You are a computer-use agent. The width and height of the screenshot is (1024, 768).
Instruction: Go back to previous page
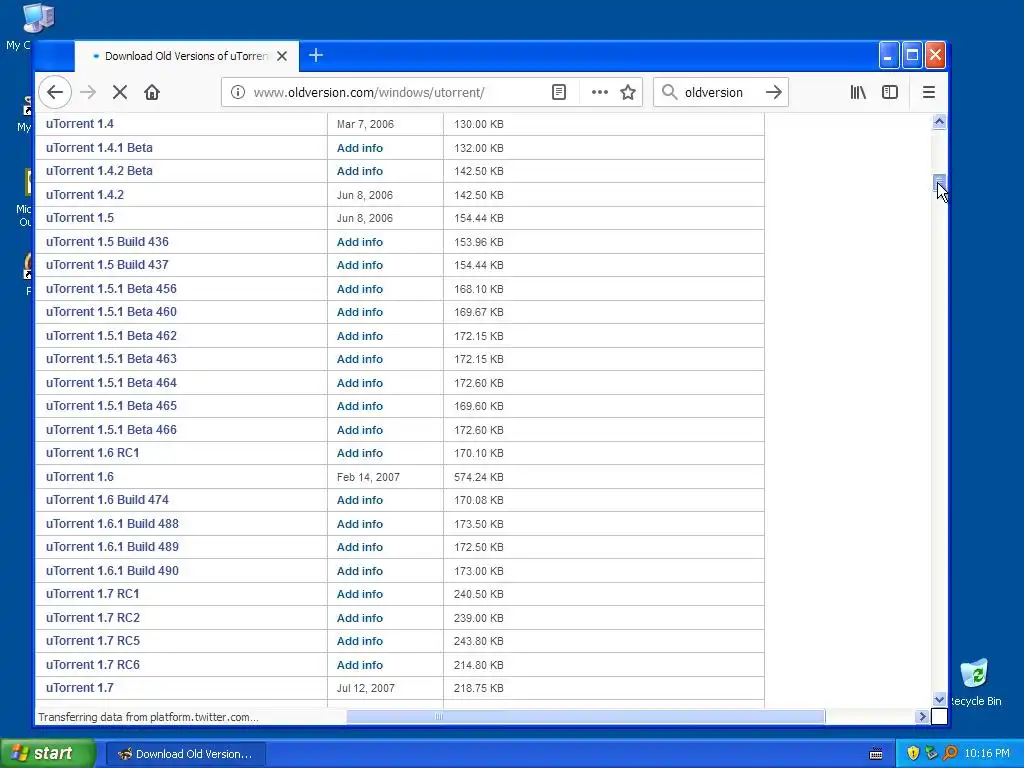55,92
